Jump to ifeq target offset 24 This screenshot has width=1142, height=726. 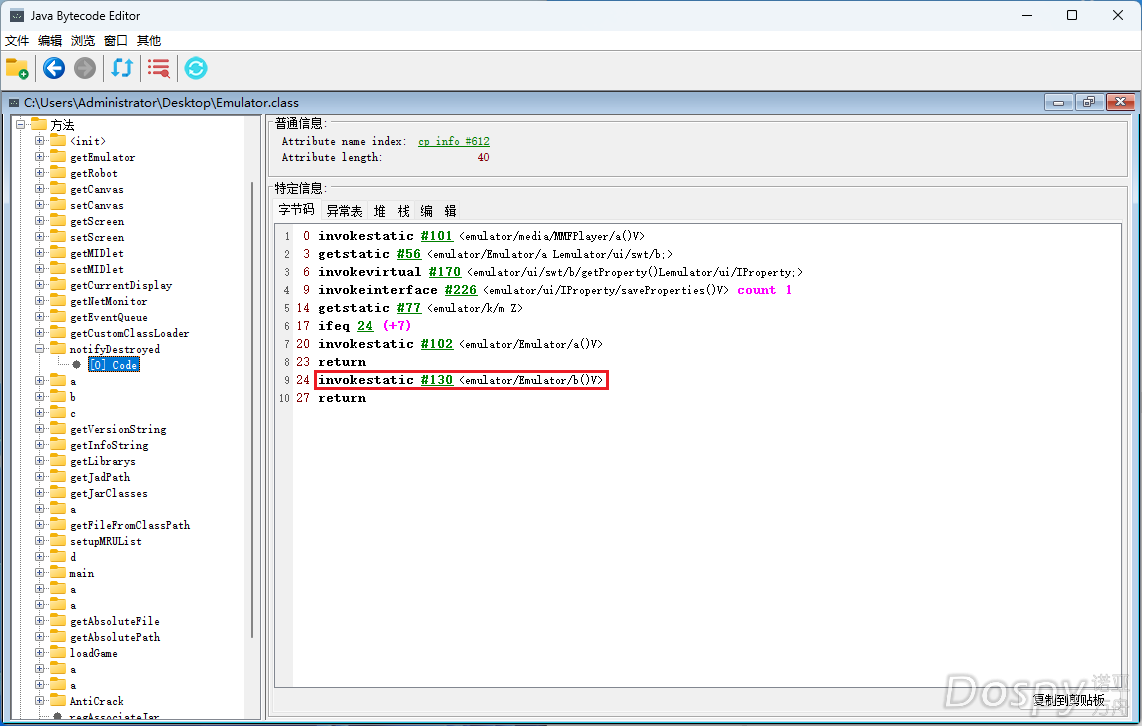[365, 326]
